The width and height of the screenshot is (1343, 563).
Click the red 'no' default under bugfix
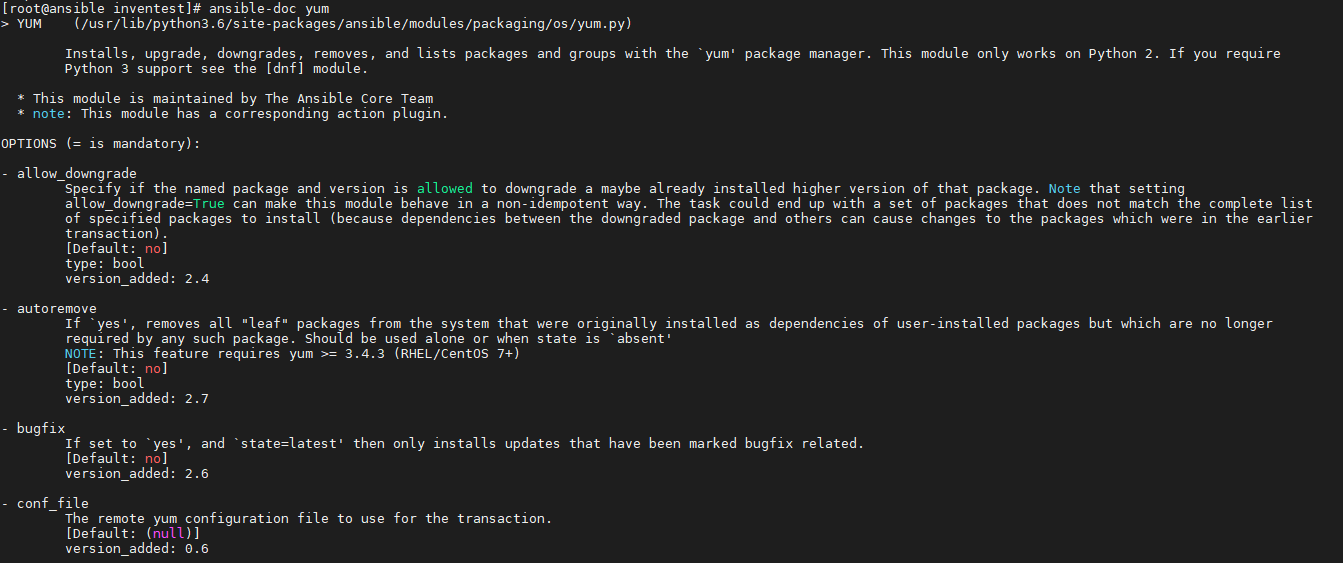153,459
